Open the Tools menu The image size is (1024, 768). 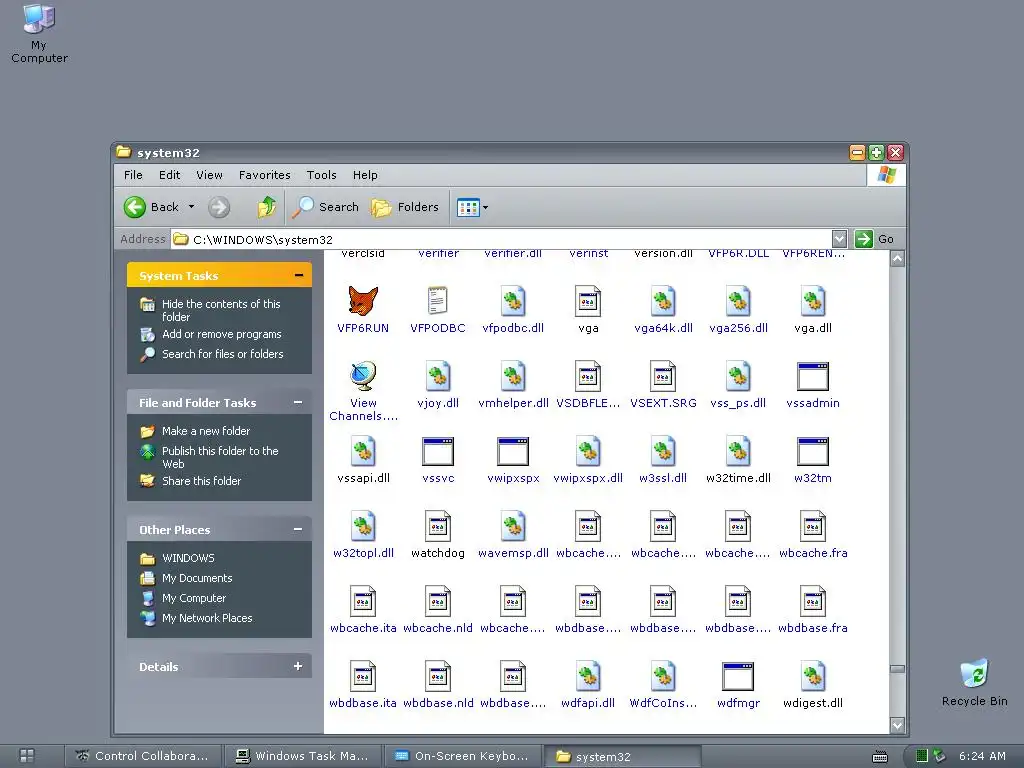(321, 175)
